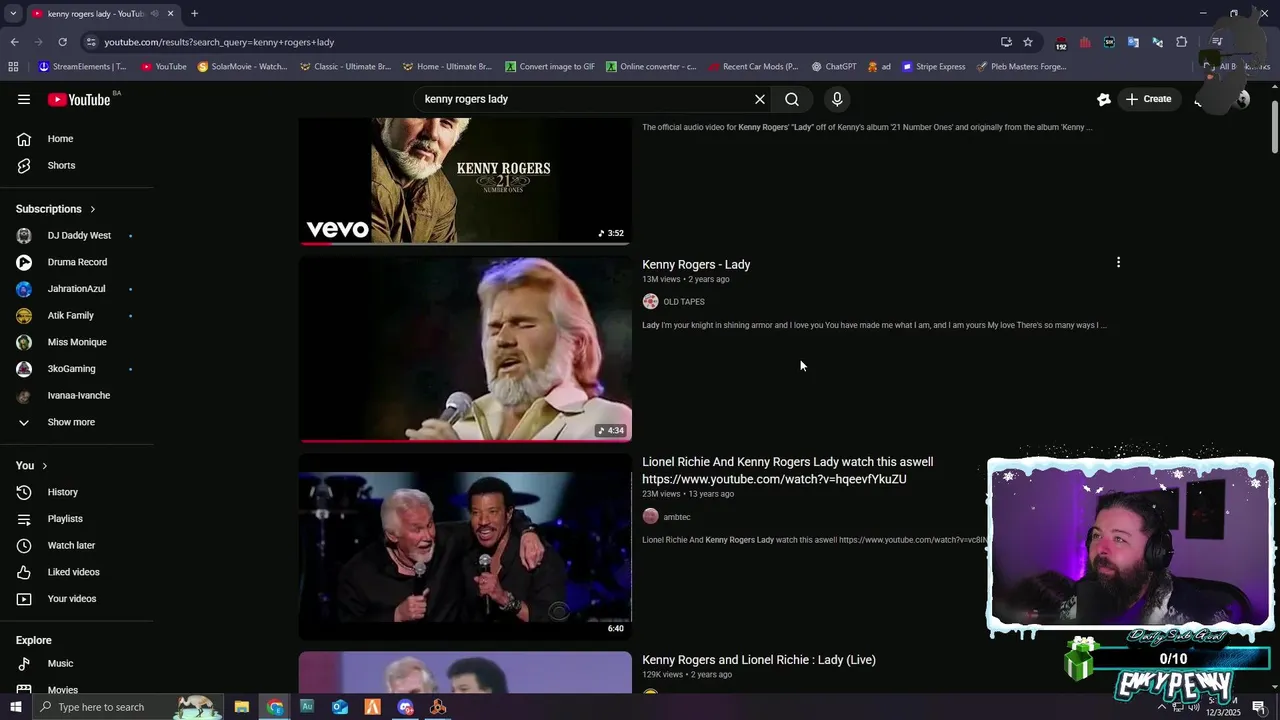Open the Windows notification center
This screenshot has height=720, width=1280.
coord(1259,708)
